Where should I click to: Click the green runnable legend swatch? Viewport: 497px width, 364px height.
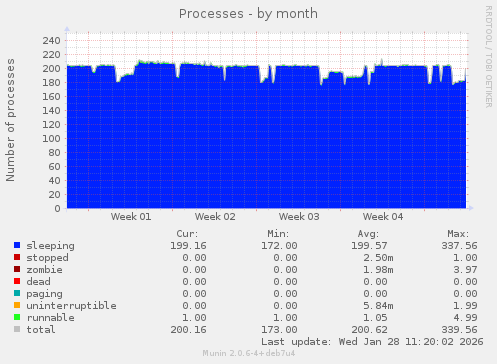click(x=17, y=317)
